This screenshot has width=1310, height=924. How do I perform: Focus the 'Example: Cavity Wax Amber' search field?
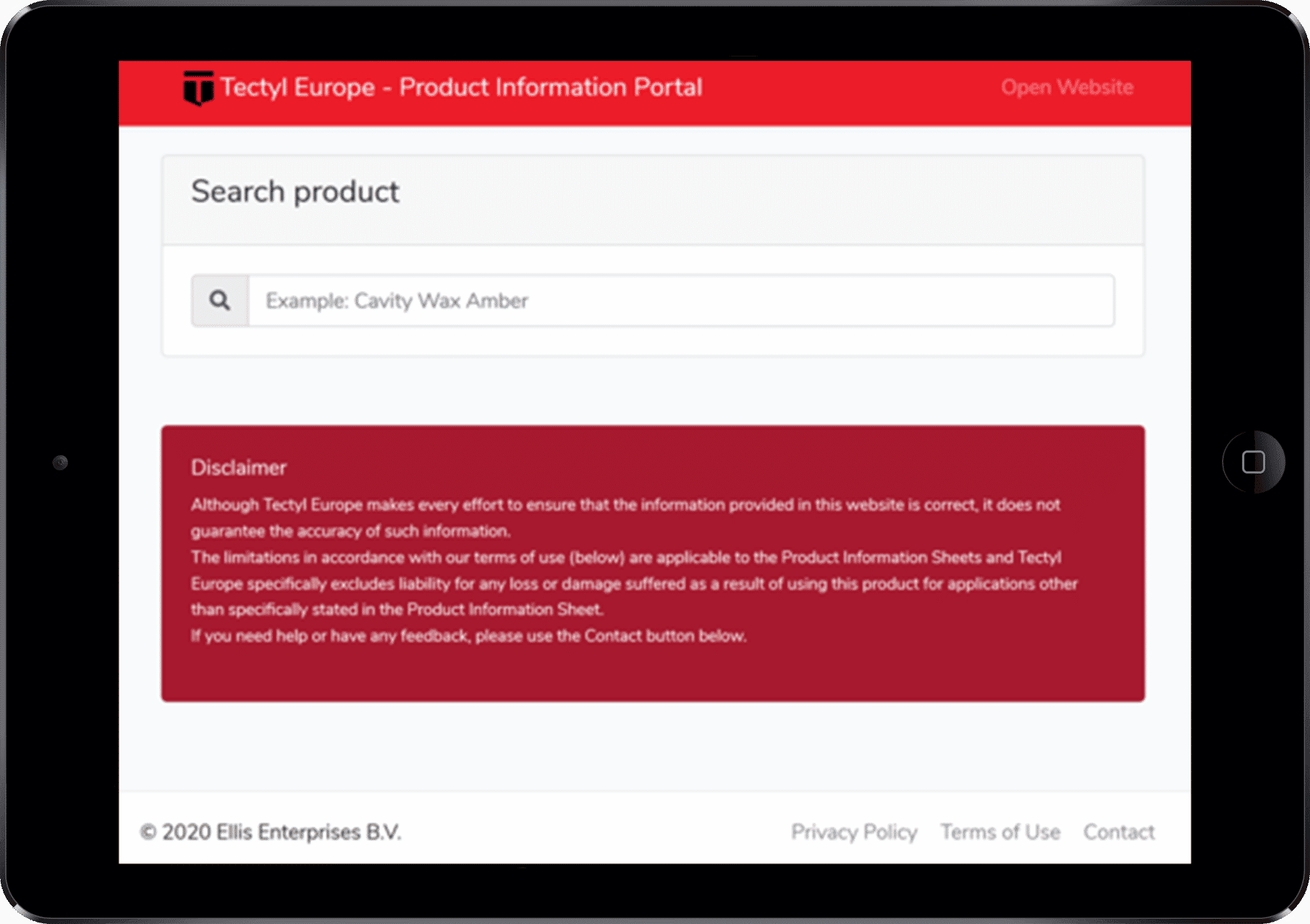(681, 300)
